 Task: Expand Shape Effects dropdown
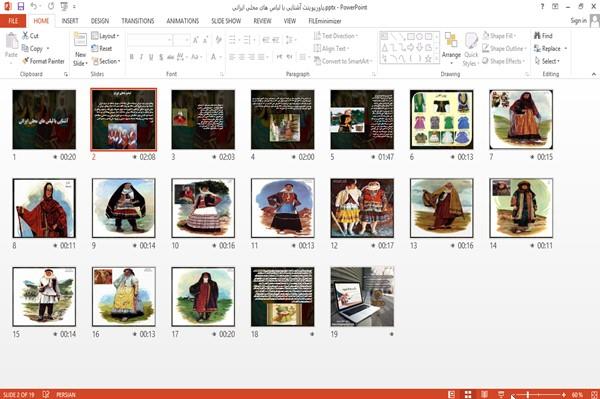click(x=503, y=61)
